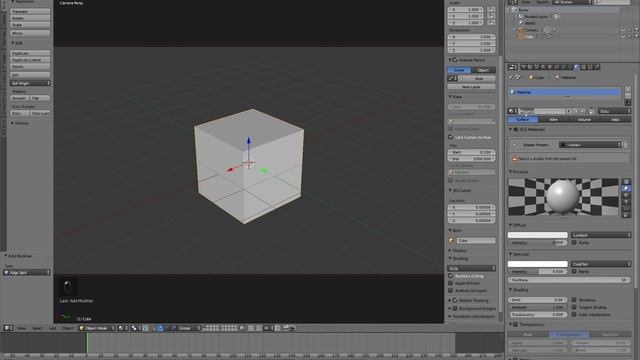
Task: Click the red X axis manipulator arrow
Action: 230,169
